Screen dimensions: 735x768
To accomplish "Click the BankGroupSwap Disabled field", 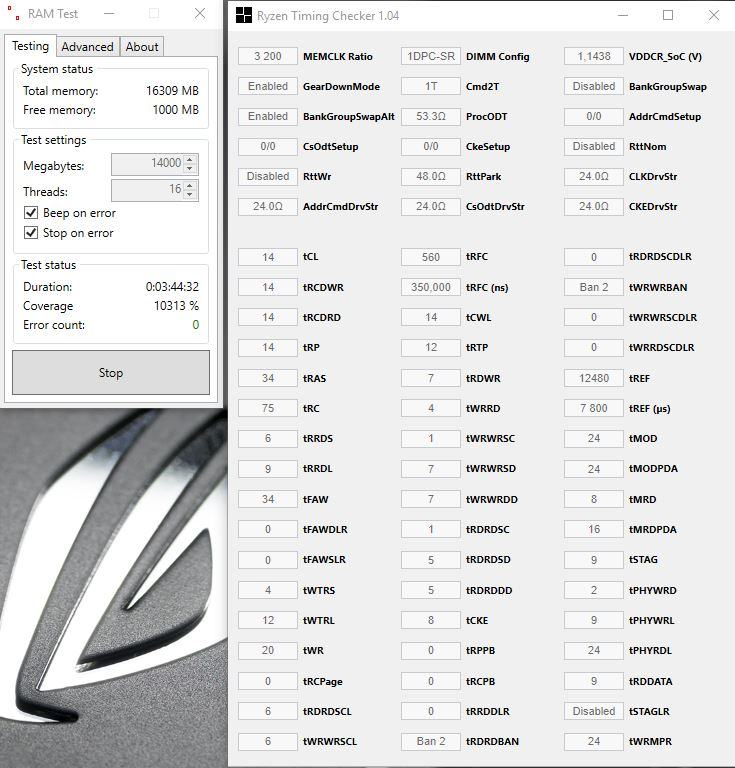I will 594,86.
